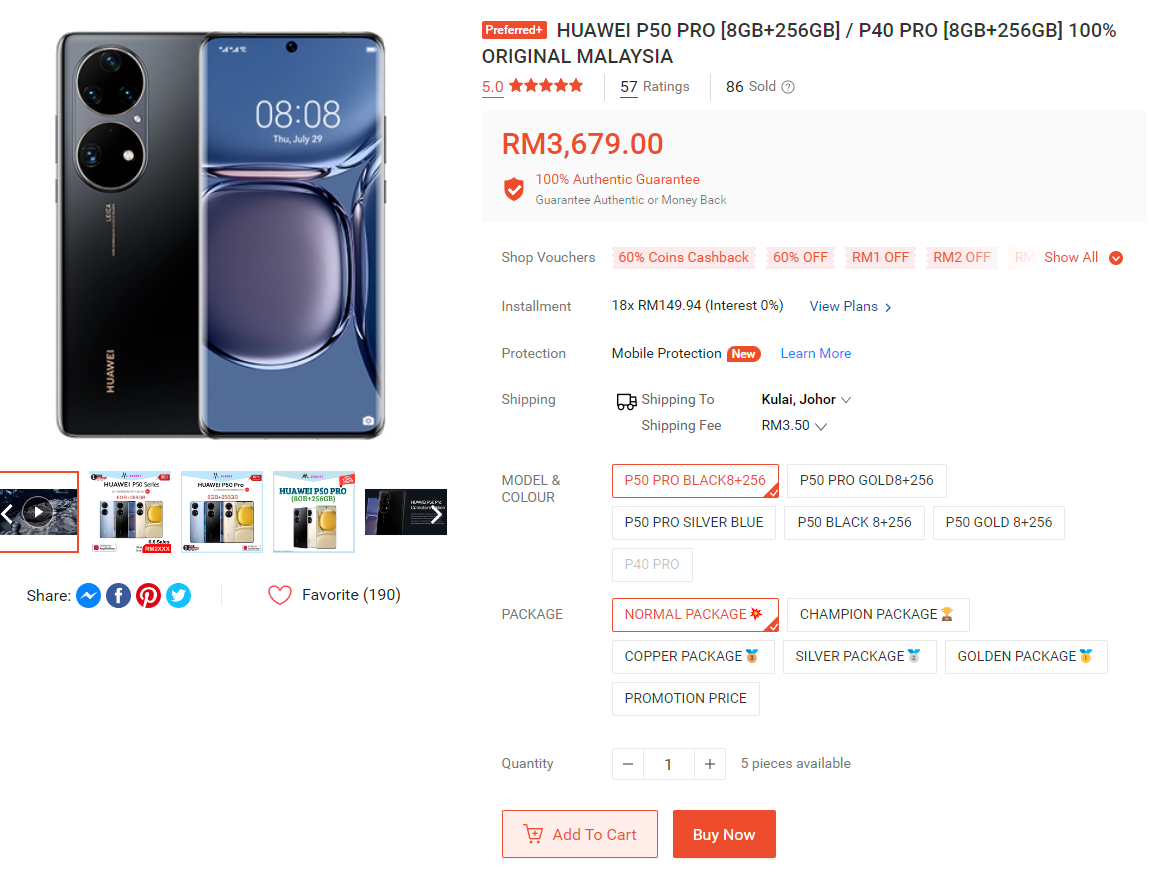Select P50 PRO GOLD8+256 model

click(x=866, y=481)
